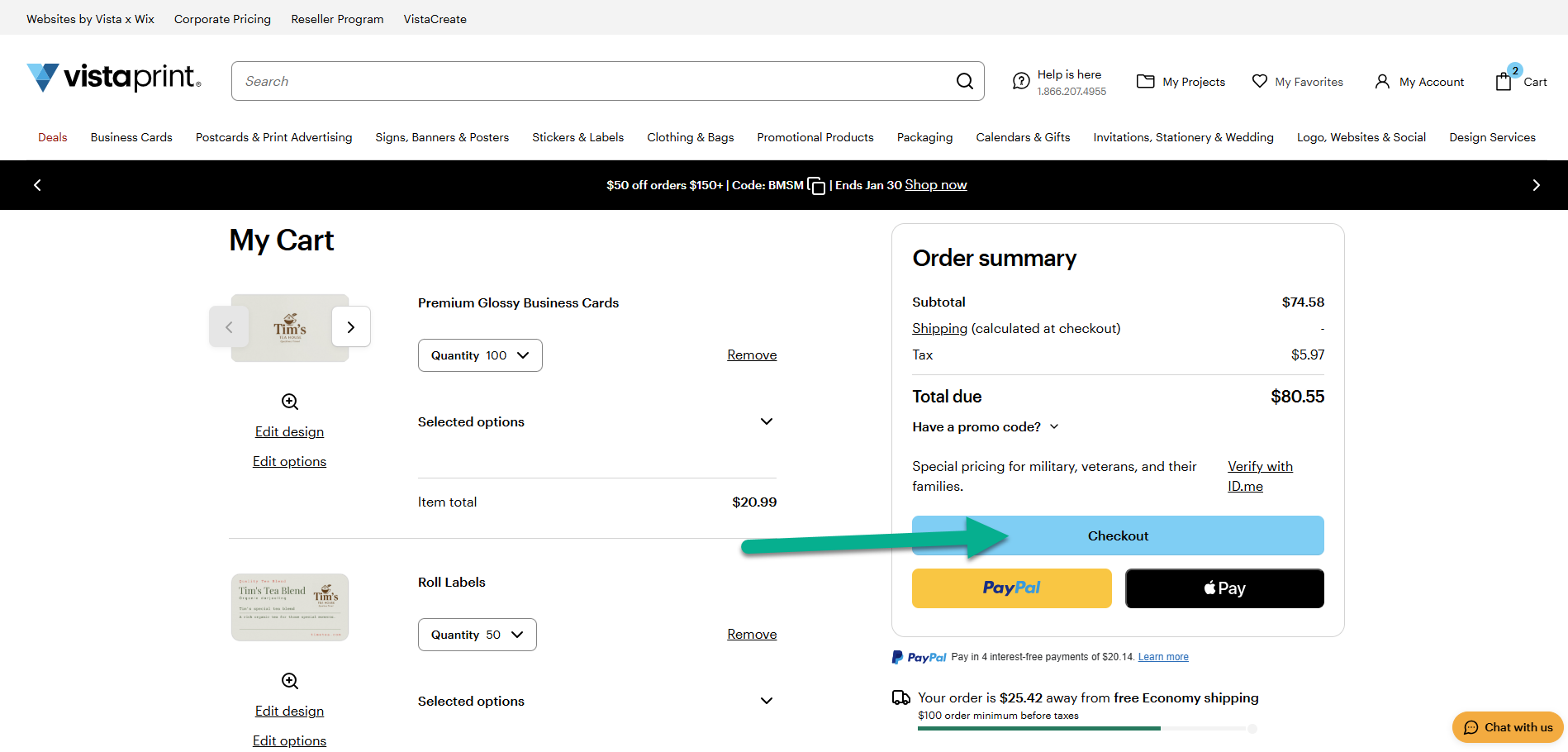
Task: Open Invitations, Stationery & Wedding menu
Action: point(1184,137)
